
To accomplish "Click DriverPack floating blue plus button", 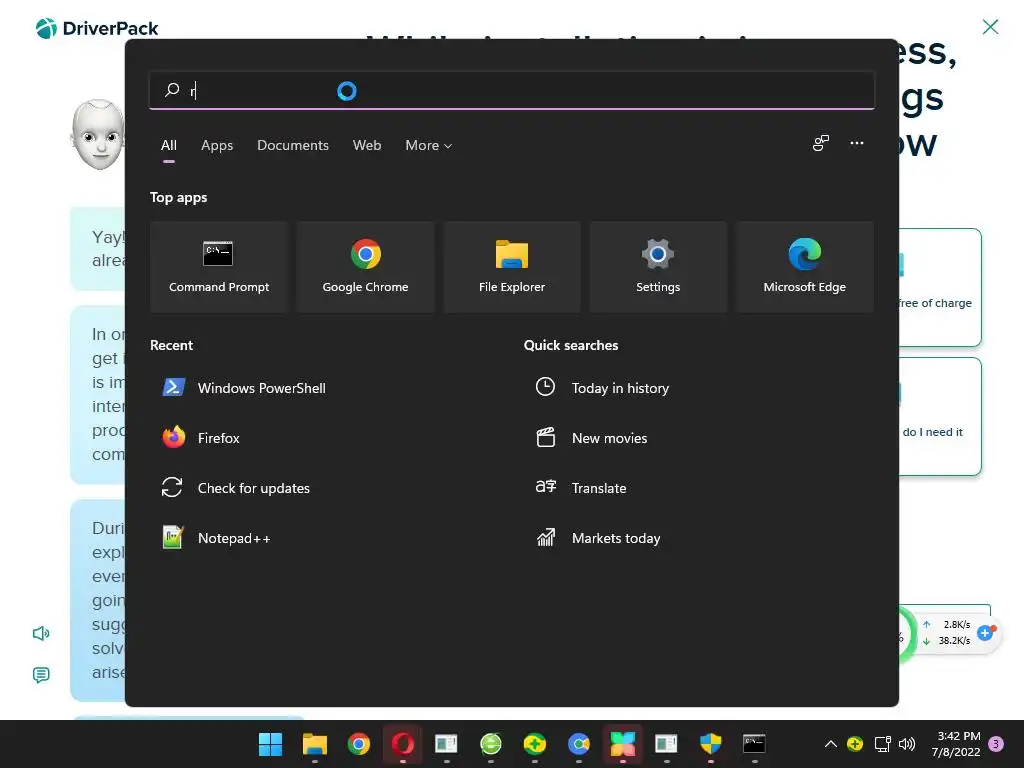I will (985, 633).
